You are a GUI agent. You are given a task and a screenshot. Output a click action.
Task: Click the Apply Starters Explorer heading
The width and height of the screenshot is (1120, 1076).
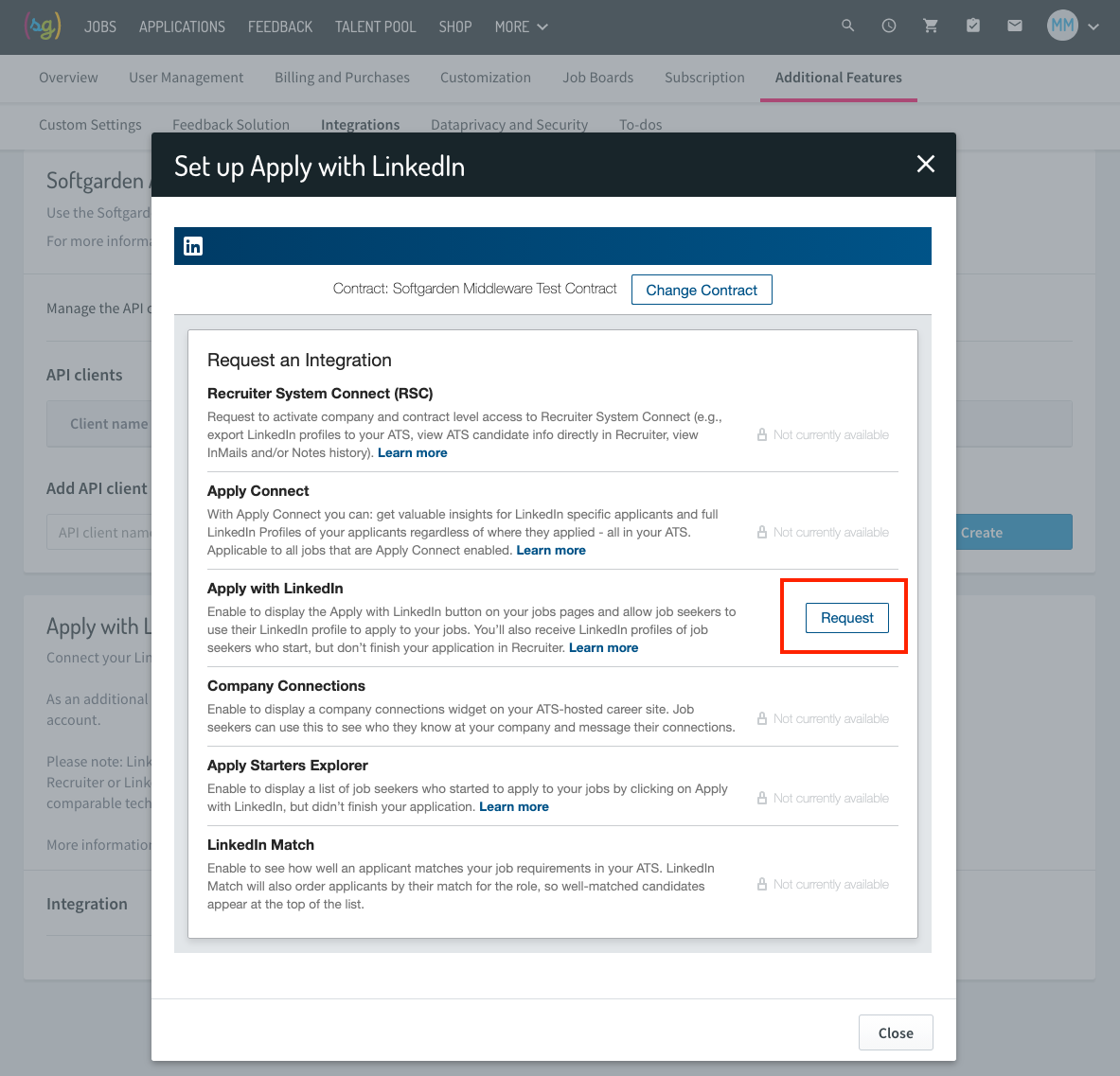click(287, 766)
